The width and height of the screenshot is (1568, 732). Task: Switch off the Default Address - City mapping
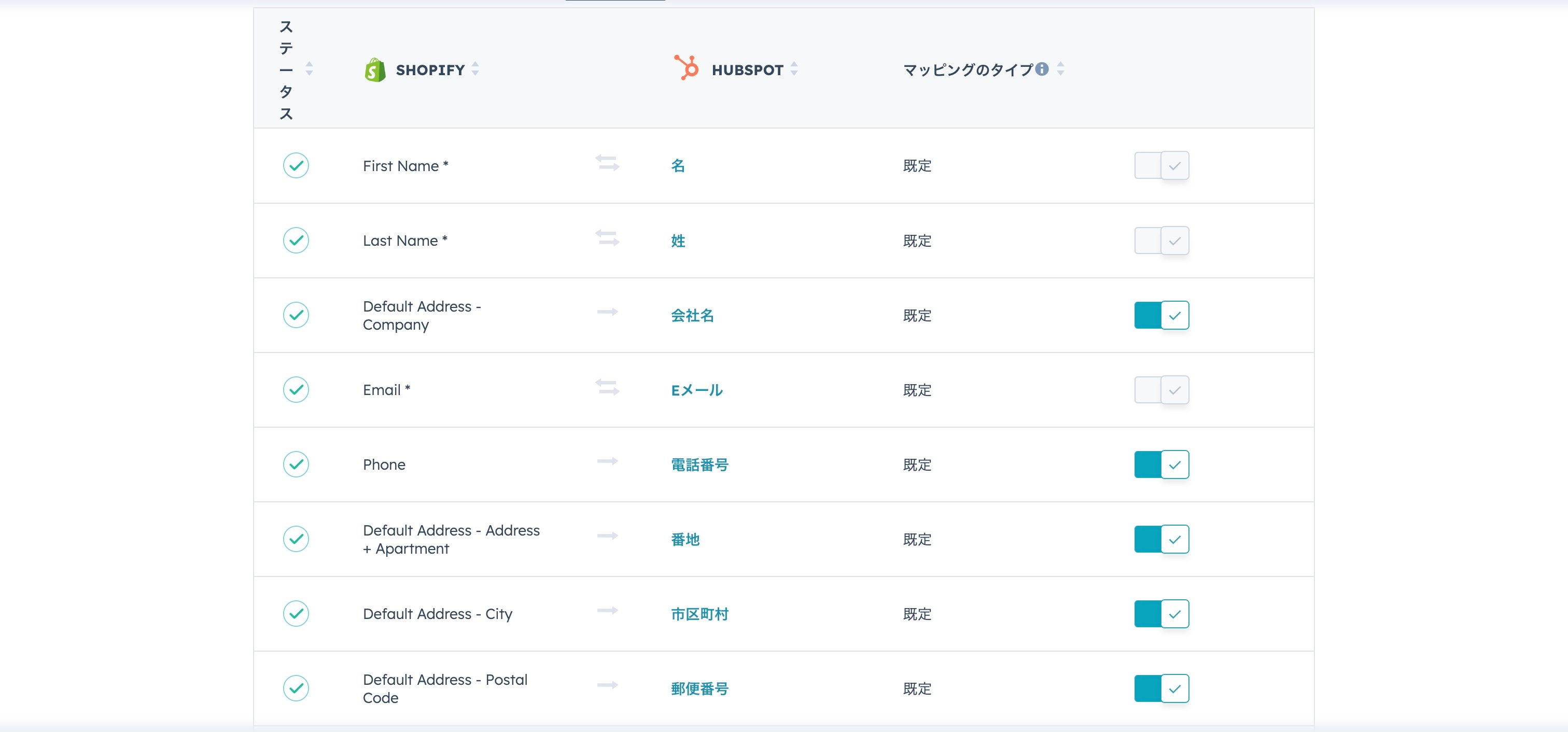click(x=1161, y=613)
